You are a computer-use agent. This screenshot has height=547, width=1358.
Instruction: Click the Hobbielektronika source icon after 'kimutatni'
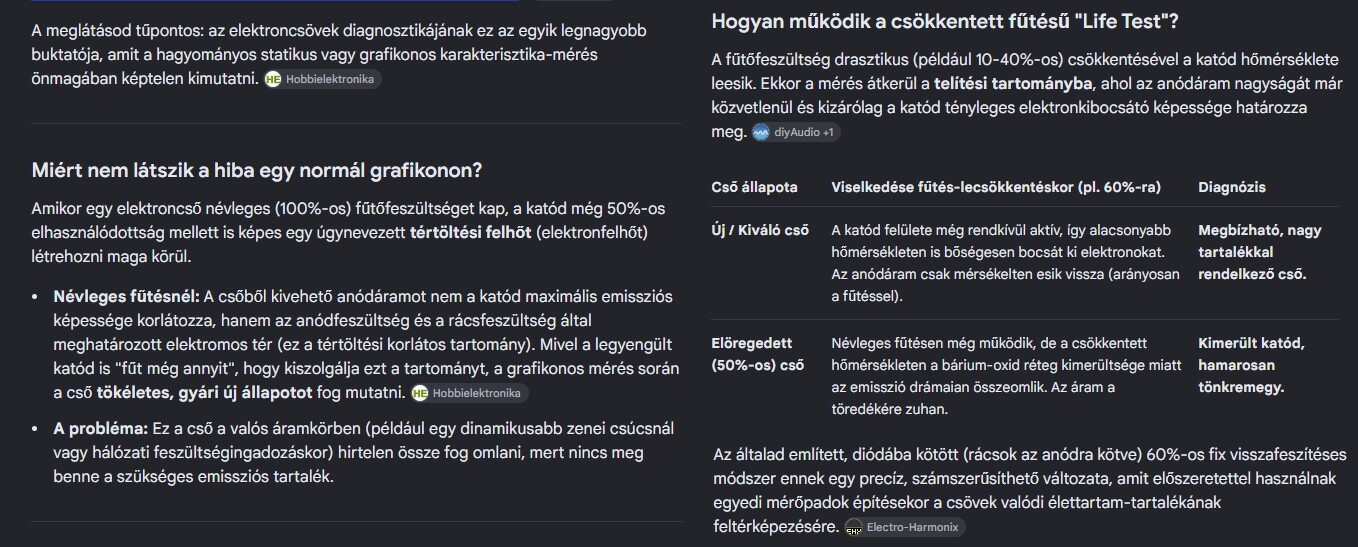point(273,79)
